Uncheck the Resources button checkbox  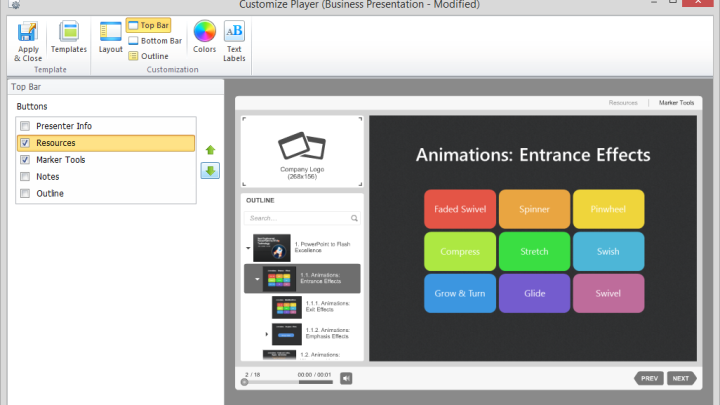coord(25,143)
